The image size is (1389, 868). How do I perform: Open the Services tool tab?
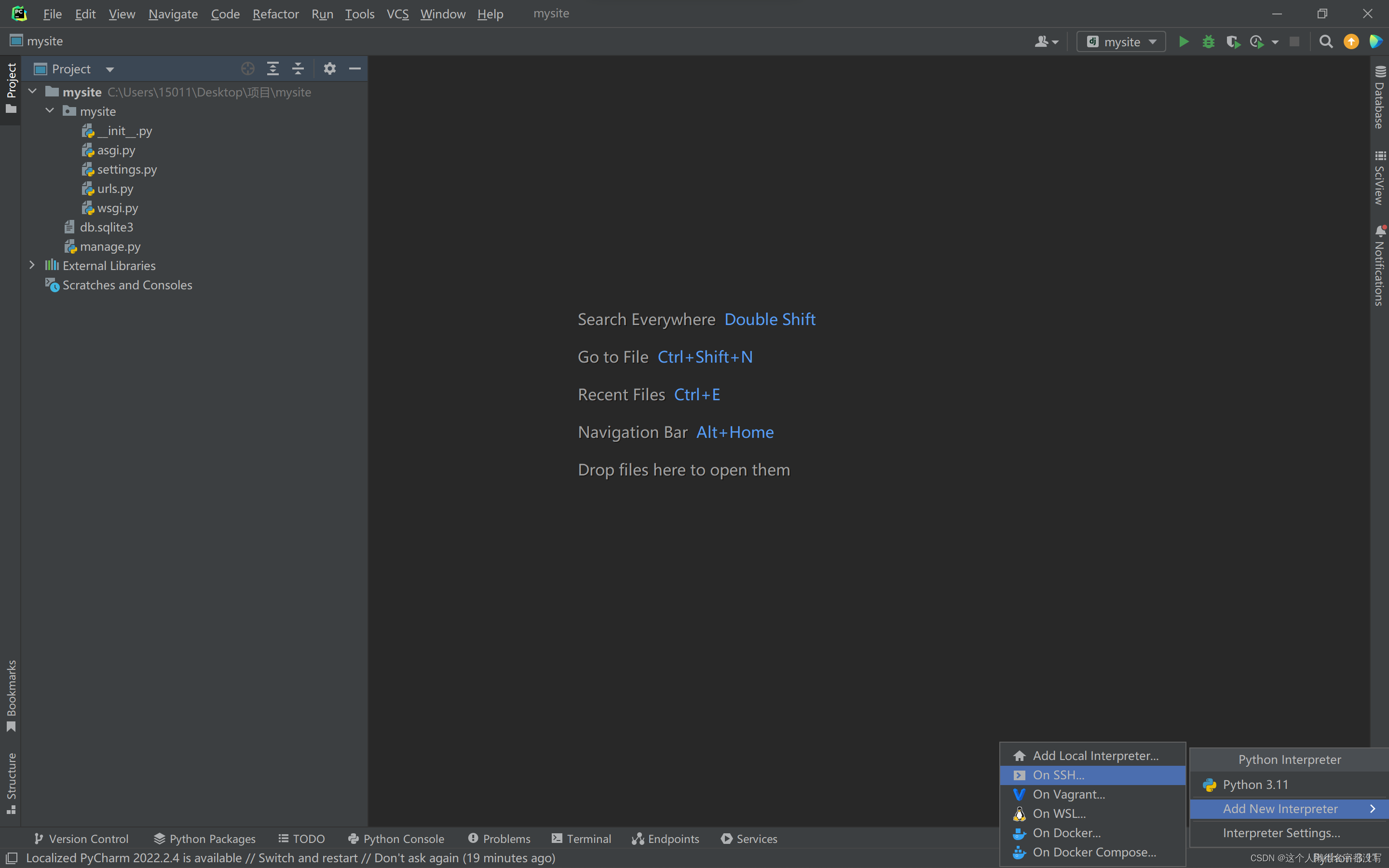pos(749,839)
